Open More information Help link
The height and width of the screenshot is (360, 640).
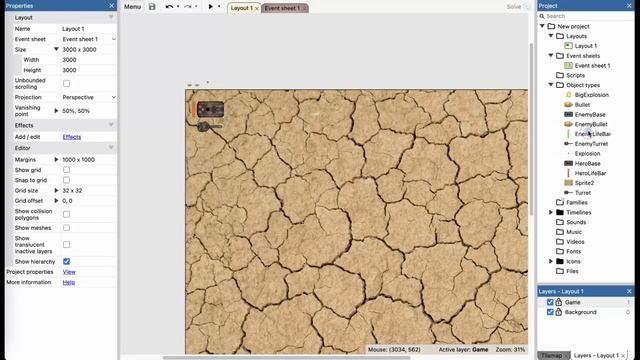[x=69, y=282]
